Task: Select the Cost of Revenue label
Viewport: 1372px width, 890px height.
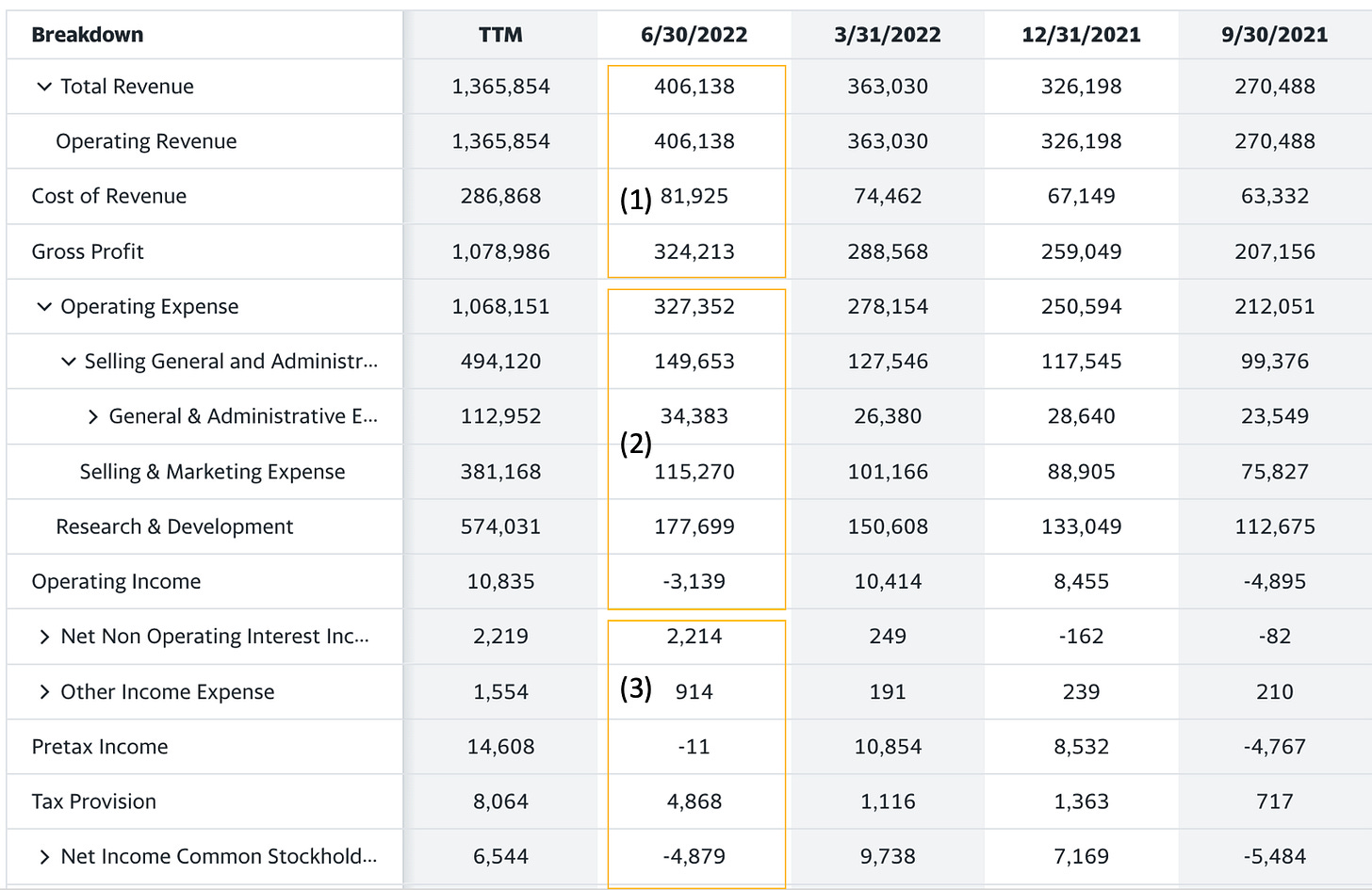Action: 109,196
